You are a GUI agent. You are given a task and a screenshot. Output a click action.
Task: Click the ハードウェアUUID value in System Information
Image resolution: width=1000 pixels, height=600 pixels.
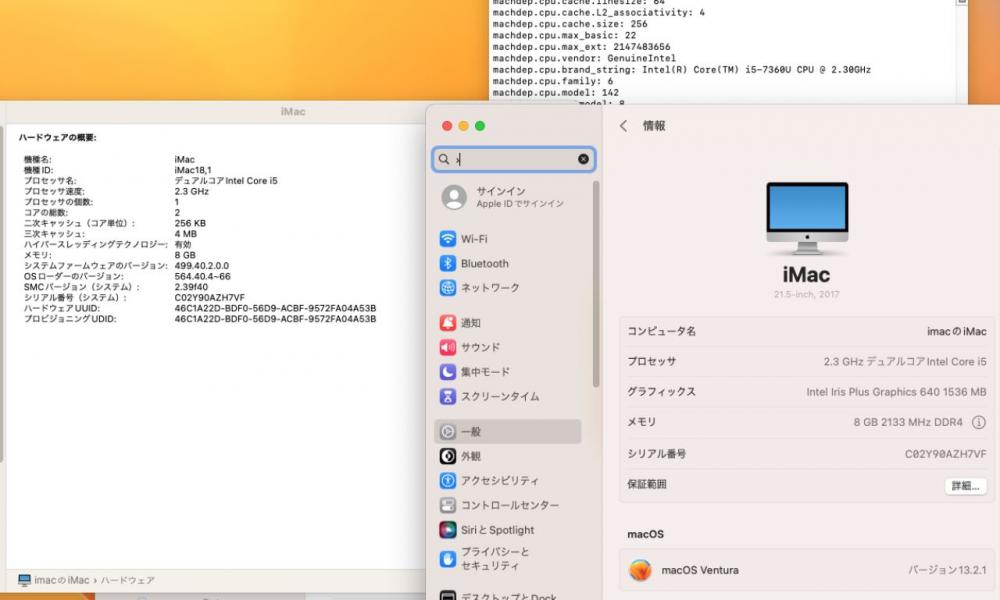coord(275,308)
